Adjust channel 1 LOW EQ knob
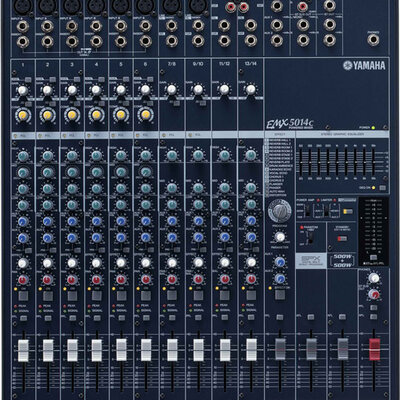This screenshot has height=400, width=400. [23, 204]
